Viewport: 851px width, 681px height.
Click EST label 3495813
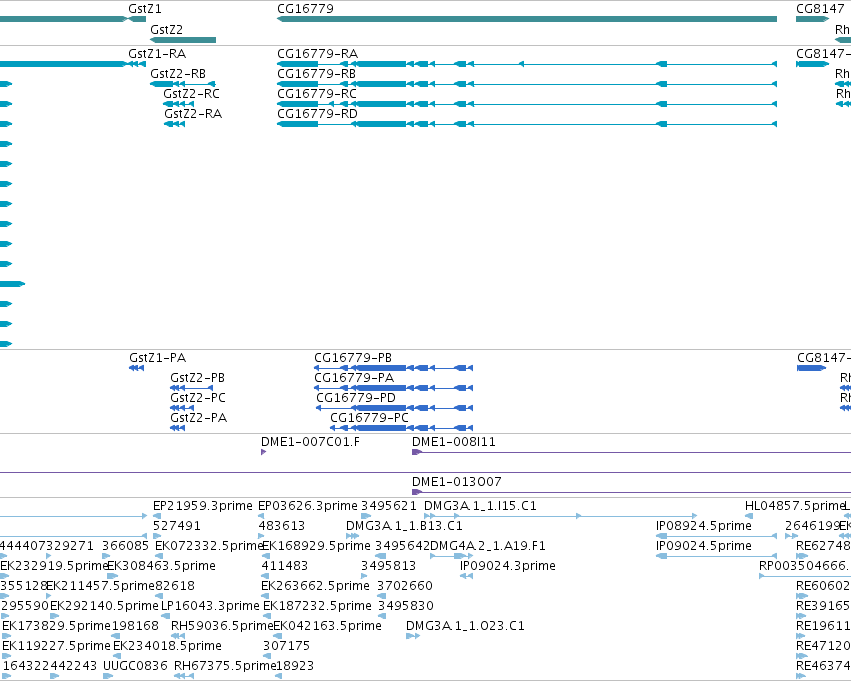[x=389, y=565]
